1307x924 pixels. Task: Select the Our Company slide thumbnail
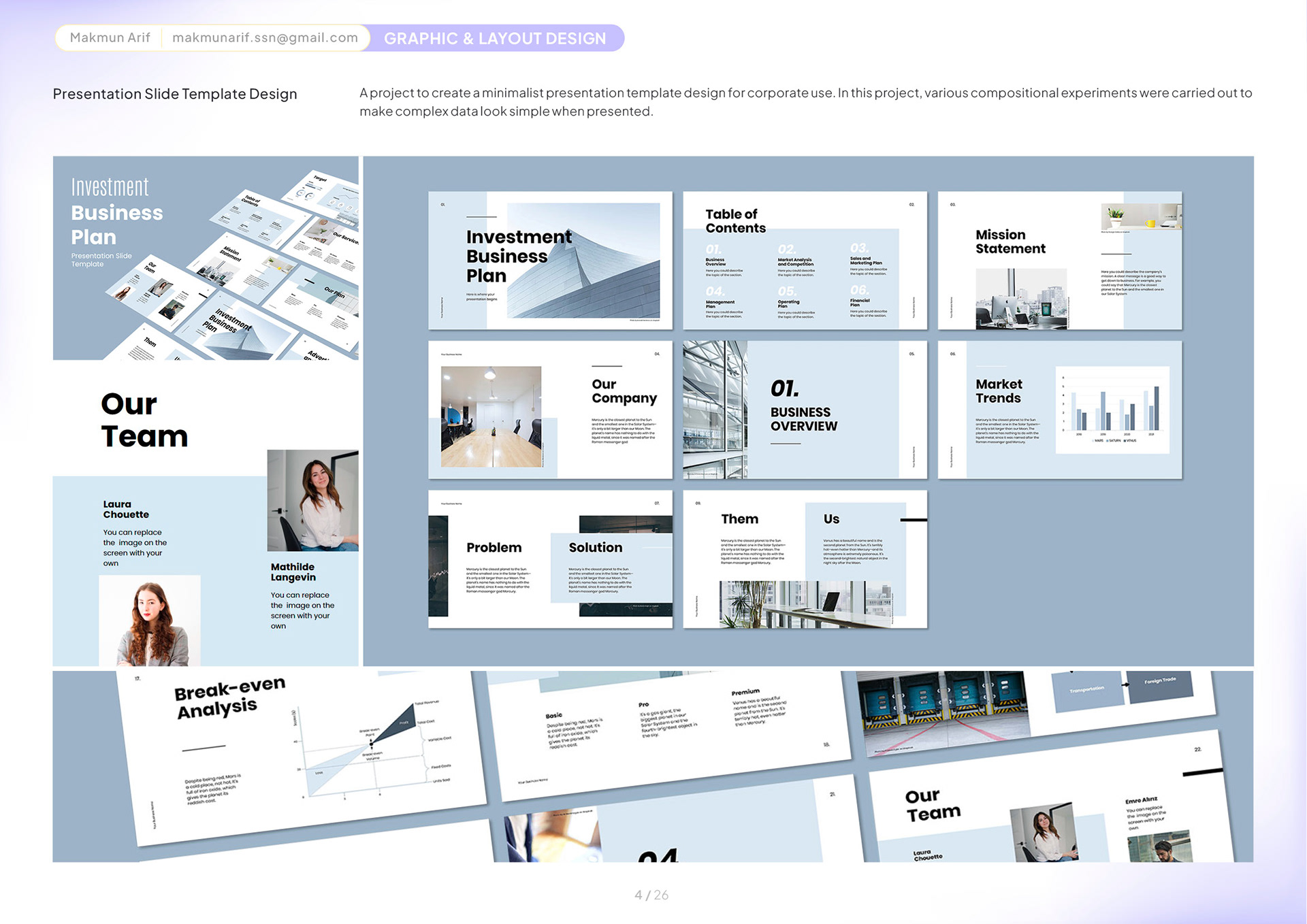[x=550, y=410]
